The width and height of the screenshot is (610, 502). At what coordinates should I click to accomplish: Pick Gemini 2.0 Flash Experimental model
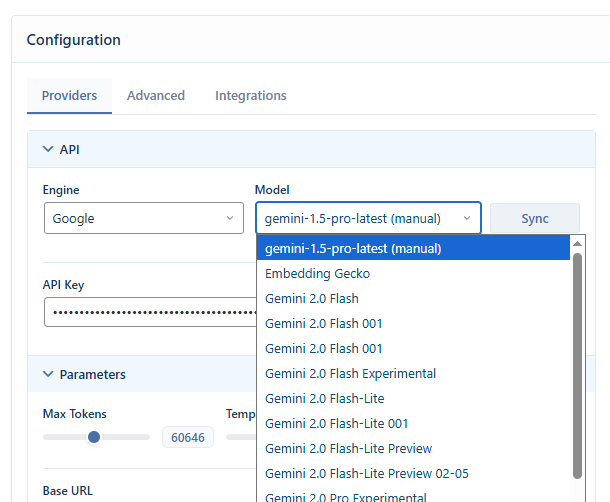tap(350, 373)
